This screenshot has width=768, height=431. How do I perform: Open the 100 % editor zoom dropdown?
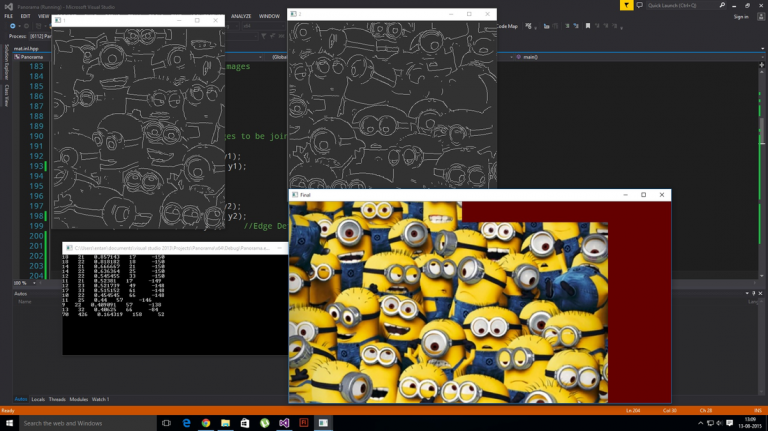24,283
